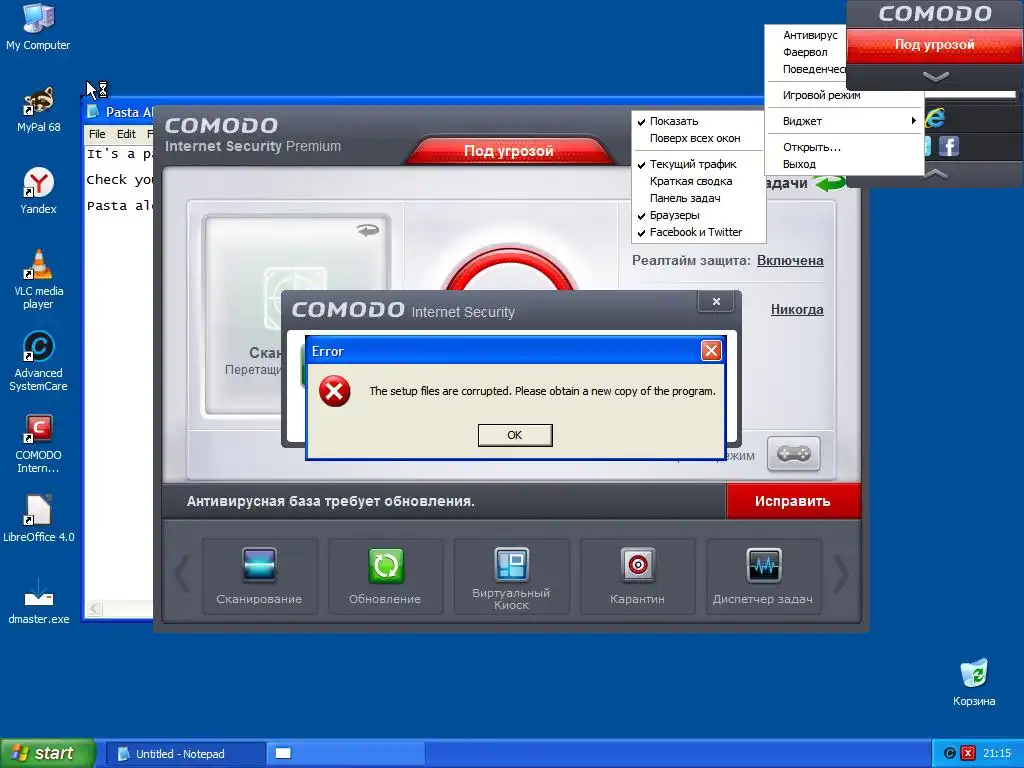Image resolution: width=1024 pixels, height=768 pixels.
Task: Click the flip arrow on the scan box
Action: coord(368,230)
